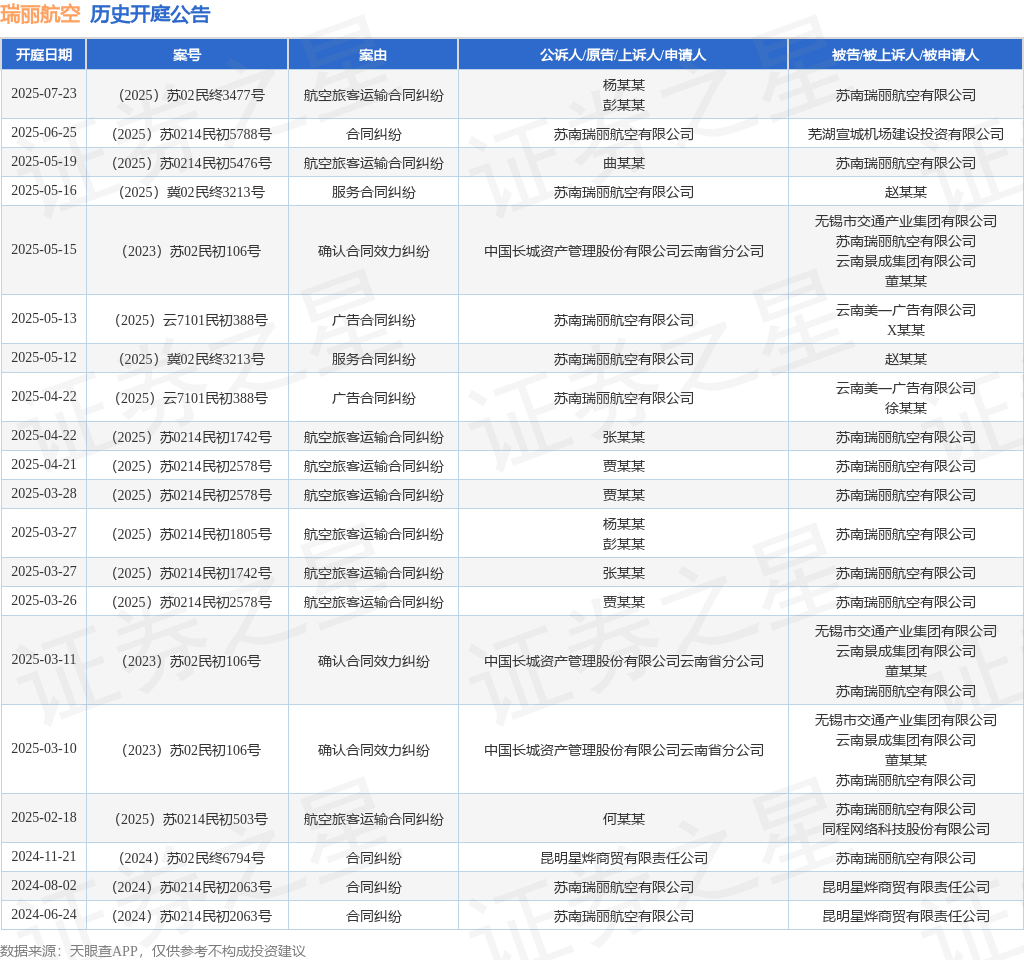This screenshot has height=960, width=1024.
Task: Click 杨某某 in the 2025-07-23 row
Action: (x=624, y=85)
